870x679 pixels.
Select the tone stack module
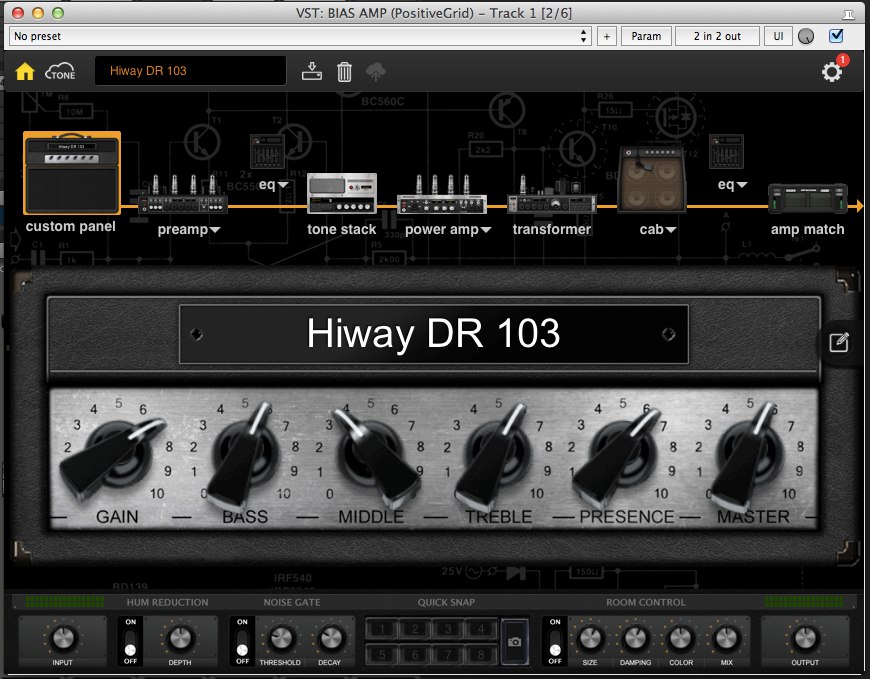click(341, 195)
